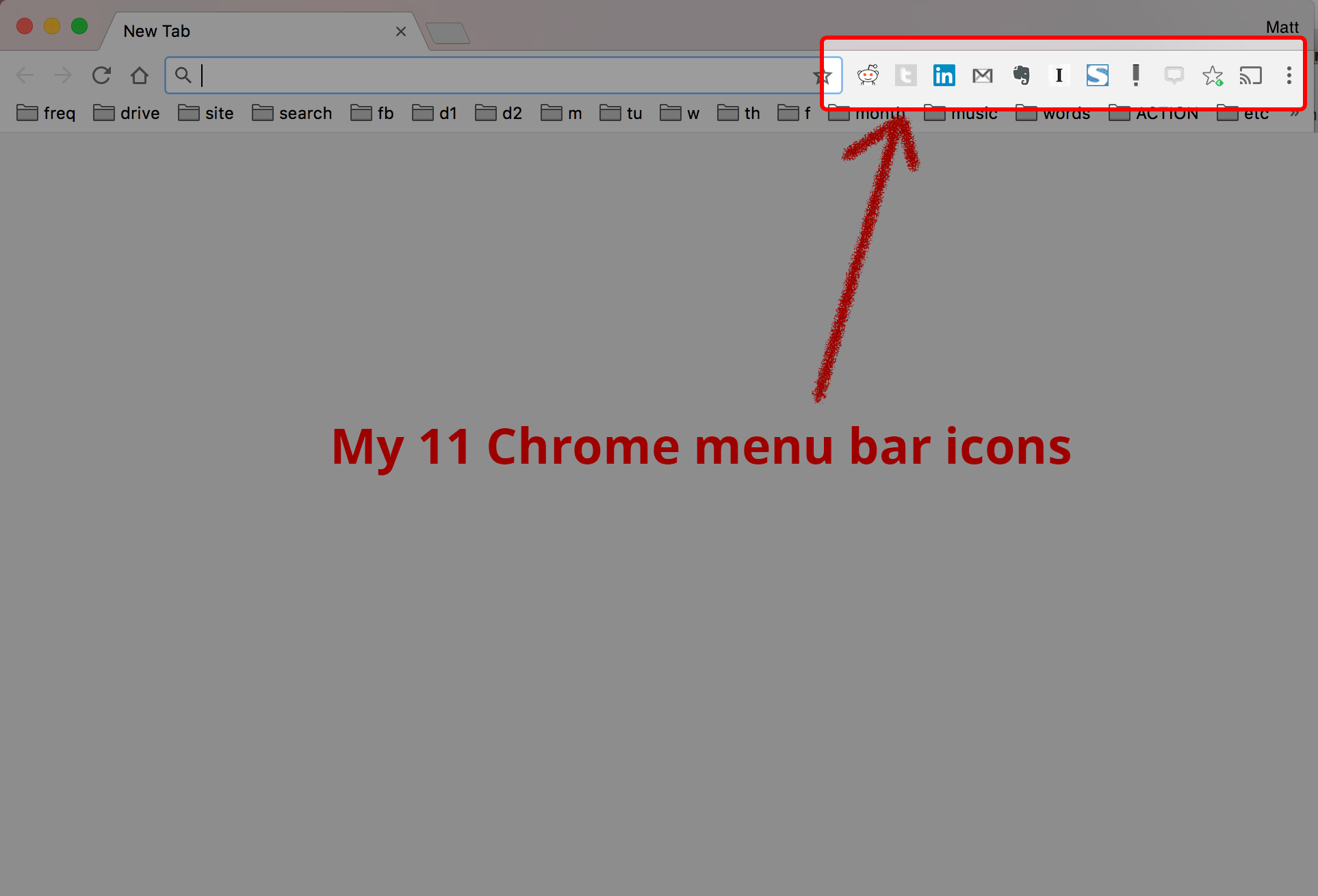The width and height of the screenshot is (1318, 896).
Task: Open the blue S extension icon
Action: click(x=1097, y=75)
